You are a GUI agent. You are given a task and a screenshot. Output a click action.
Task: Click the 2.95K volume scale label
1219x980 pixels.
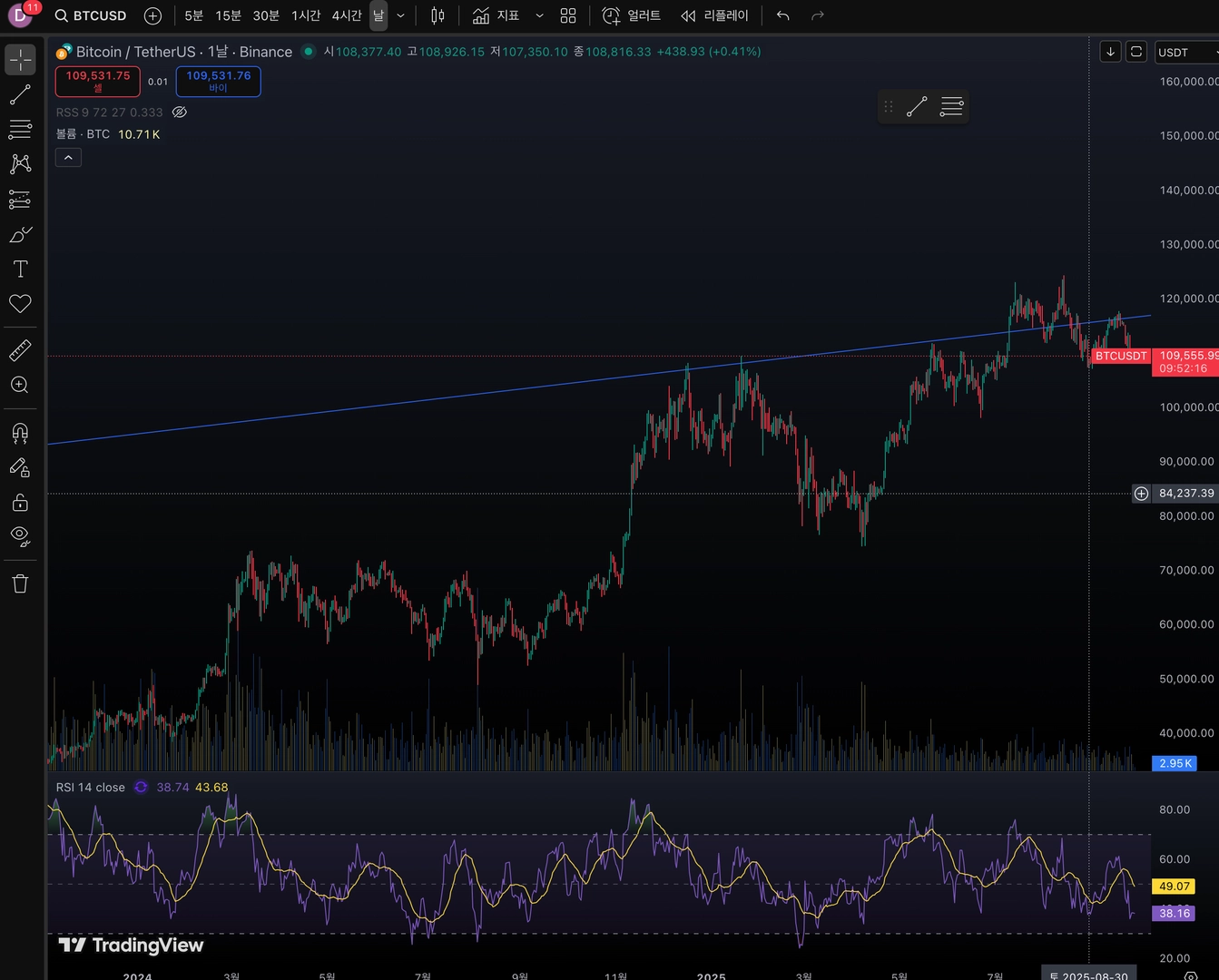(1175, 763)
